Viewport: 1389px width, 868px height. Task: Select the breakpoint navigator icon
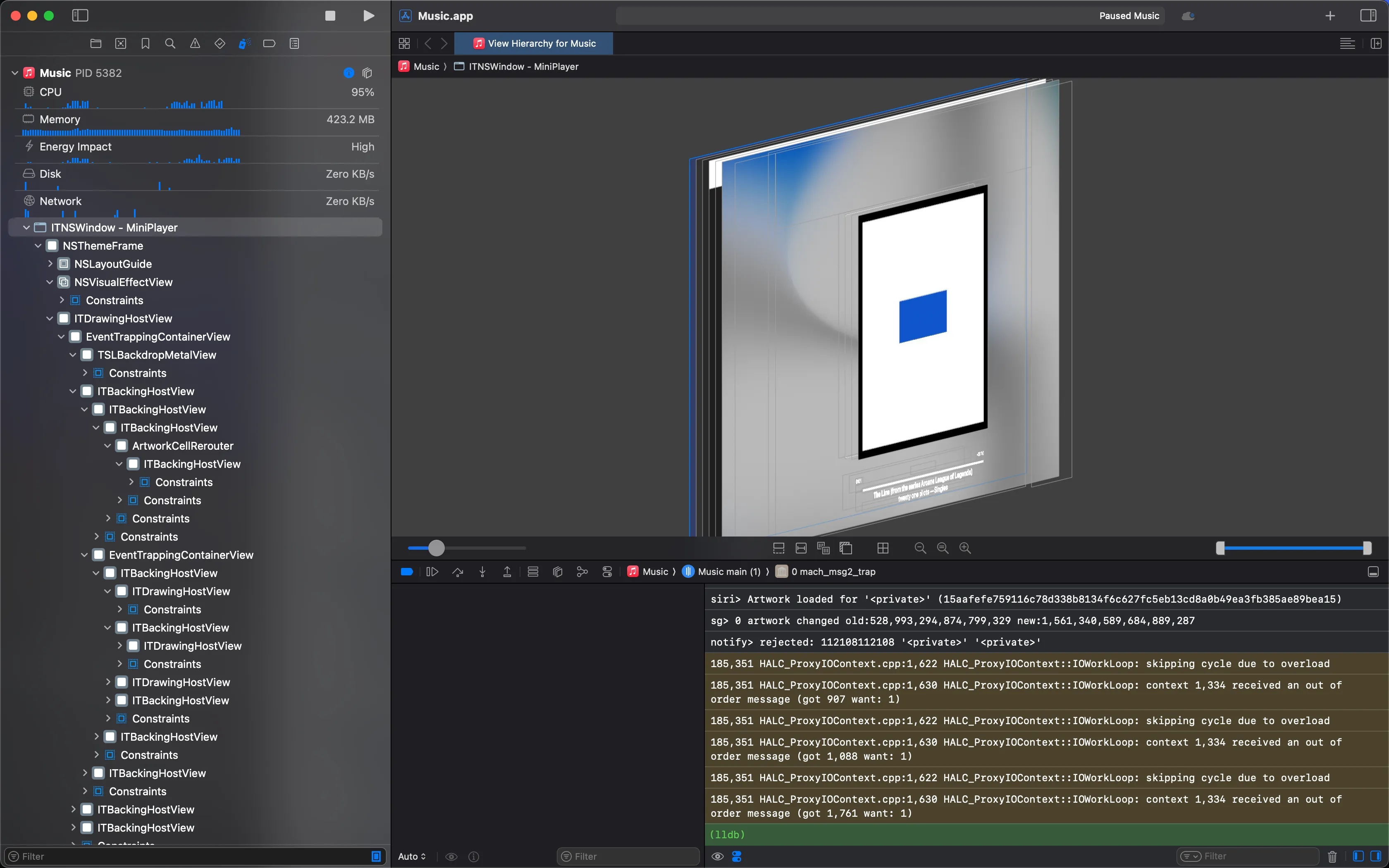(269, 44)
